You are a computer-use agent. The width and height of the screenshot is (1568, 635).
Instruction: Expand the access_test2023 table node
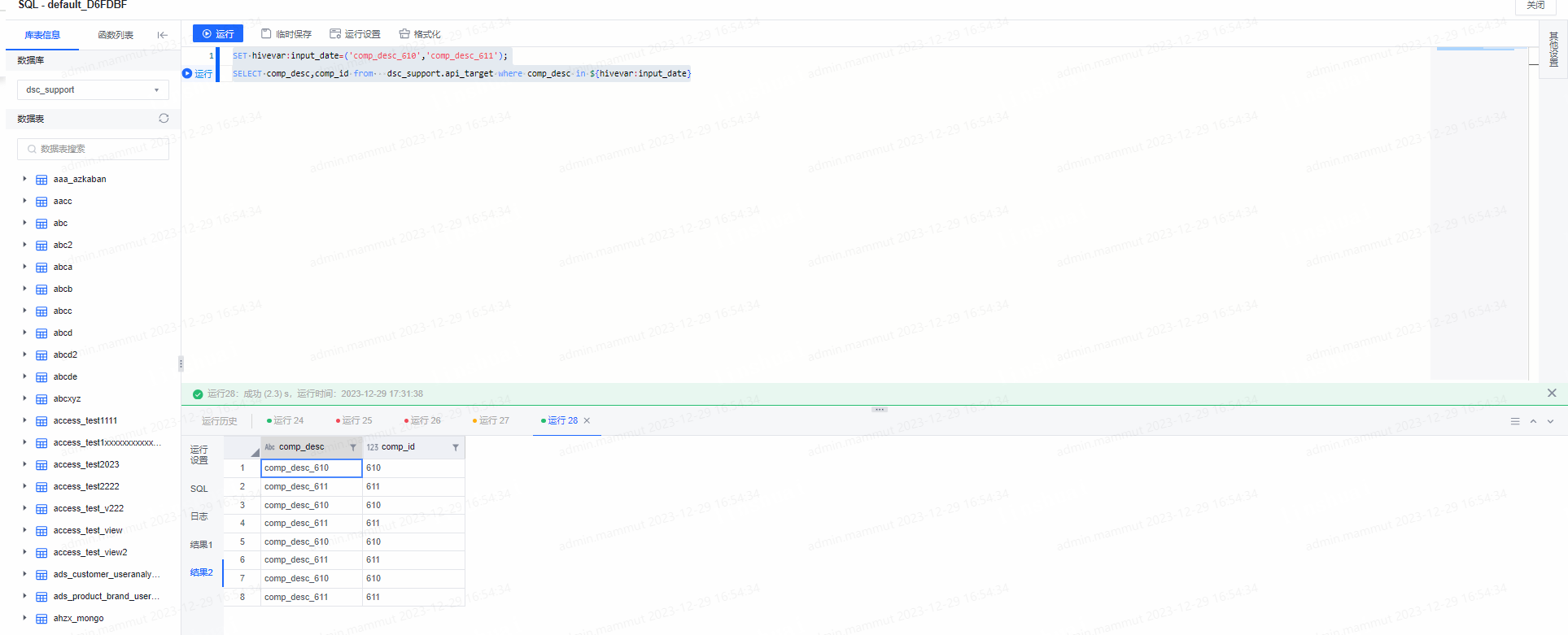[24, 464]
